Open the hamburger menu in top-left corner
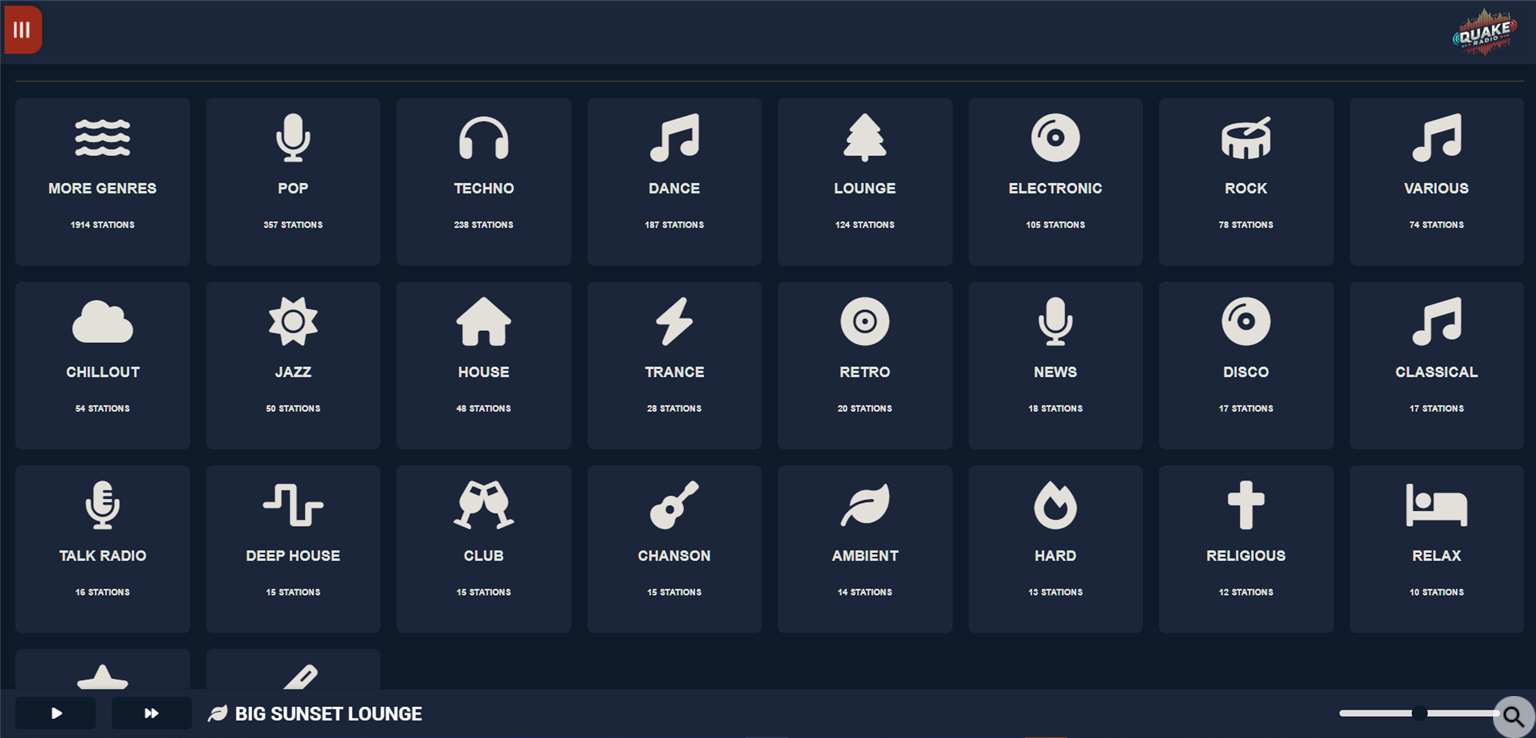This screenshot has height=738, width=1536. click(23, 30)
